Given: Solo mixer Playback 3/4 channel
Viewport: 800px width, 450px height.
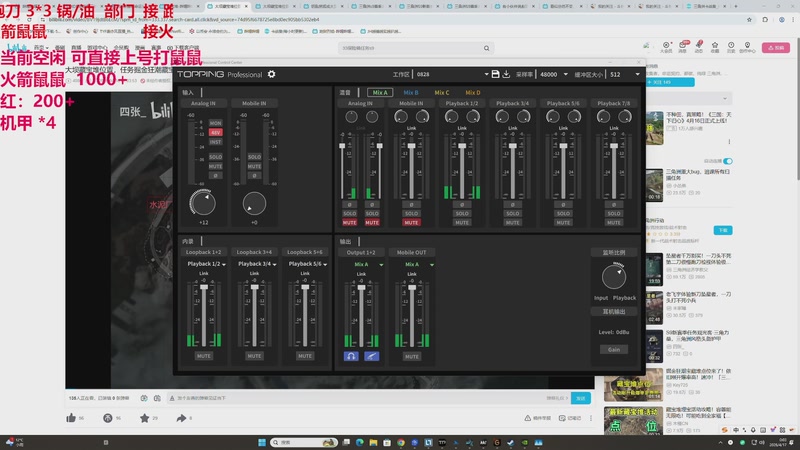Looking at the screenshot, I should pos(513,213).
